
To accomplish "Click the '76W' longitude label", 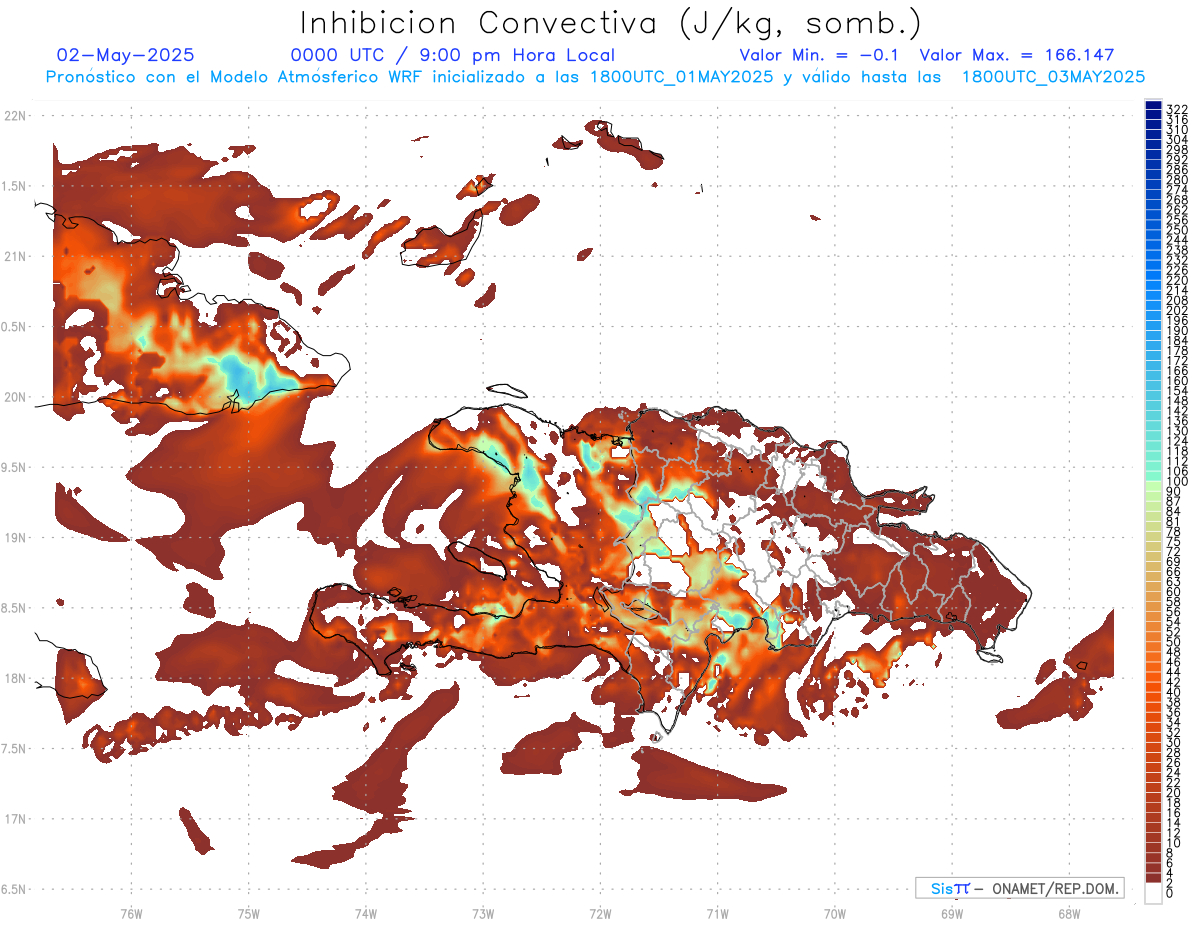I will [x=131, y=913].
